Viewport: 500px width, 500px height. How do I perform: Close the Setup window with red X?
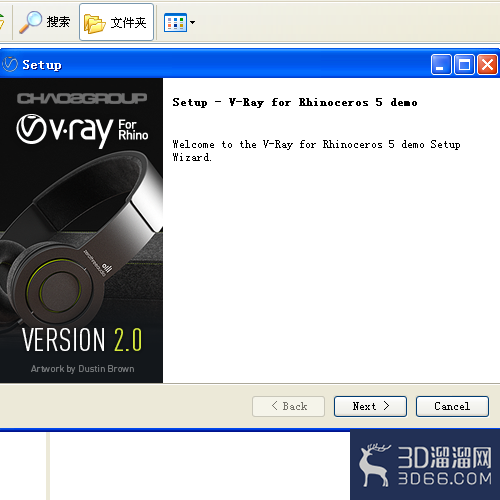coord(488,65)
